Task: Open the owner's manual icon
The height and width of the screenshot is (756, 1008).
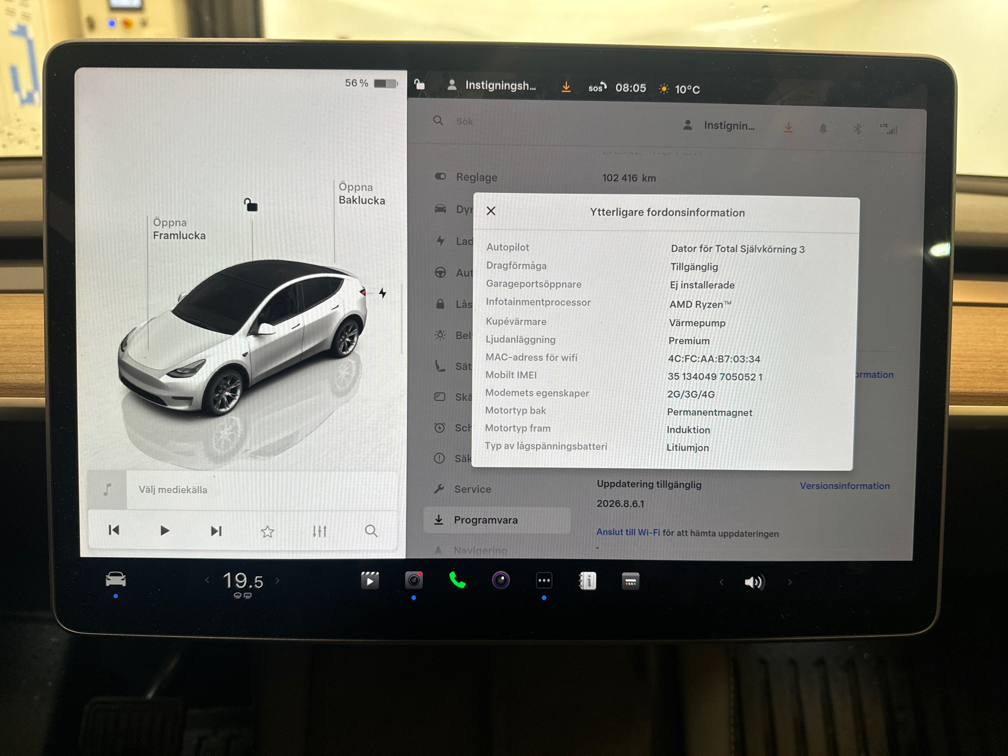Action: coord(588,581)
